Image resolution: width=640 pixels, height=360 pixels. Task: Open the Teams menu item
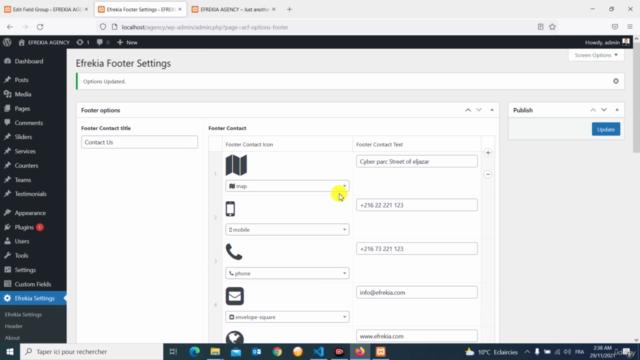click(23, 180)
